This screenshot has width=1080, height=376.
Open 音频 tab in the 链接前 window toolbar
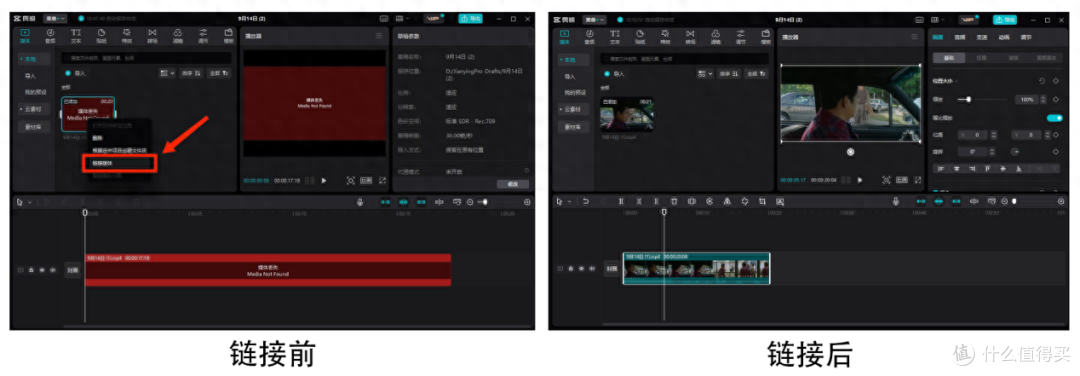(50, 36)
